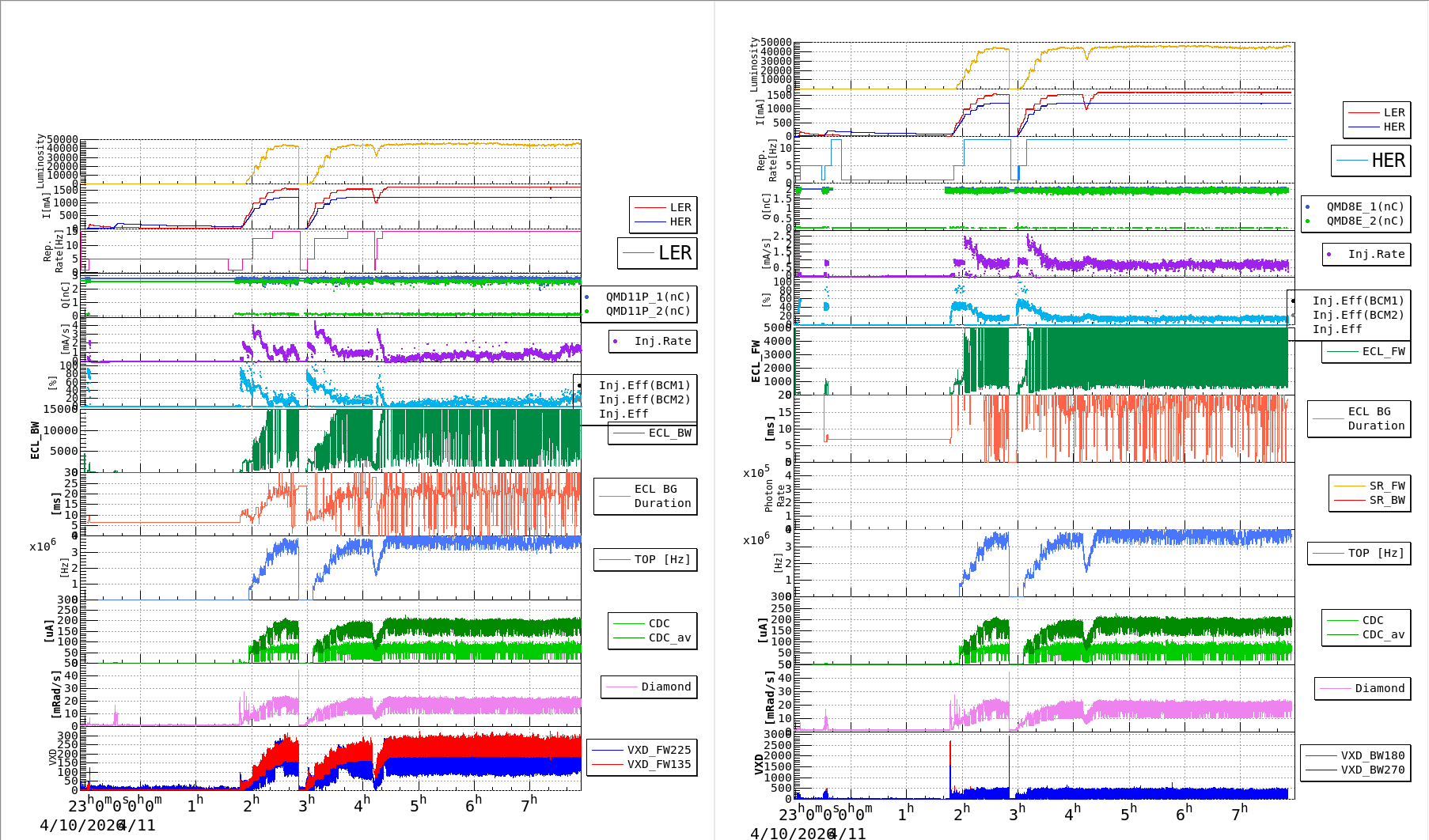Select the SR_BW legend entry

pos(1386,500)
